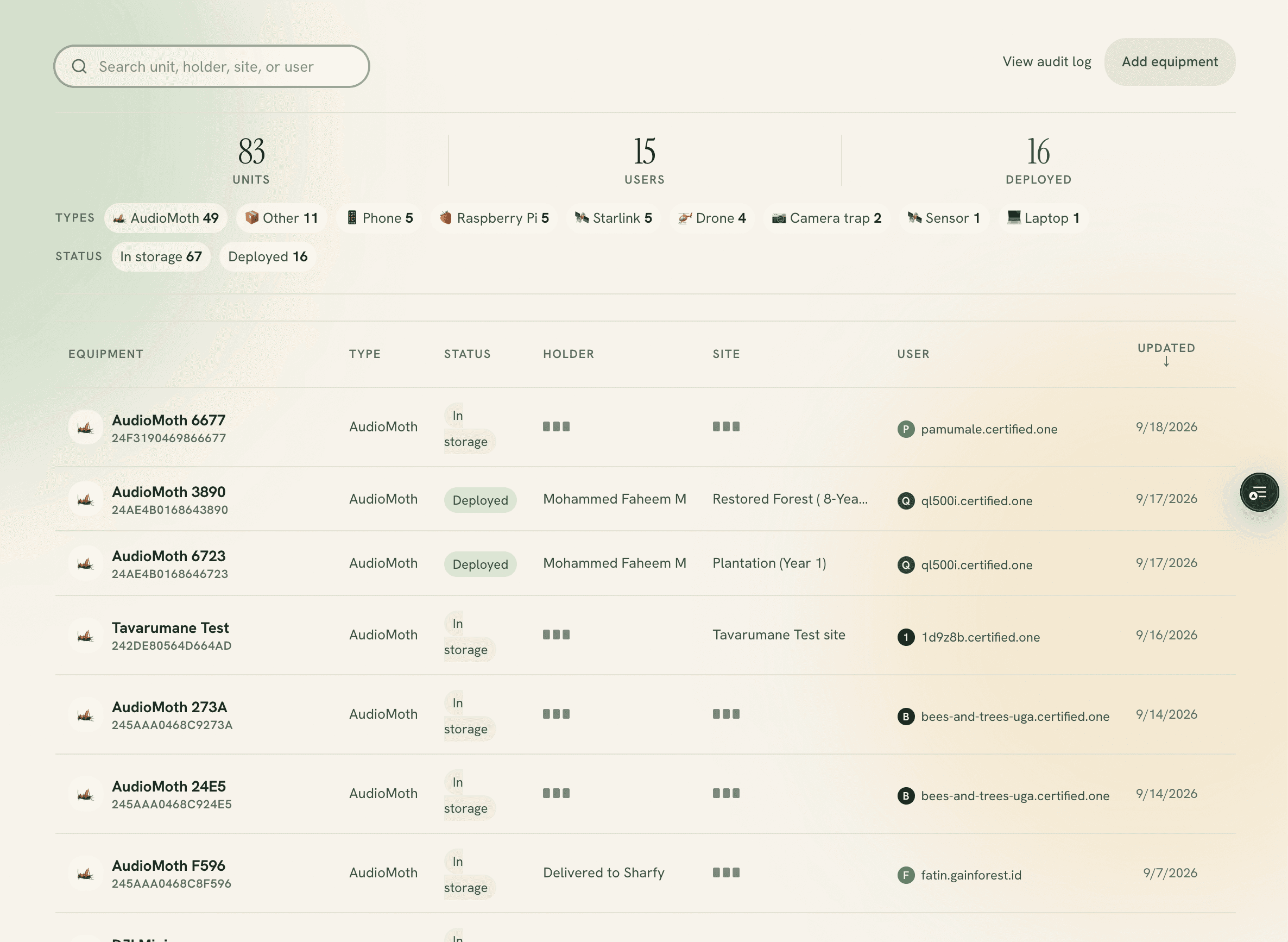Toggle the AudioMoth 49 type filter

pyautogui.click(x=166, y=218)
